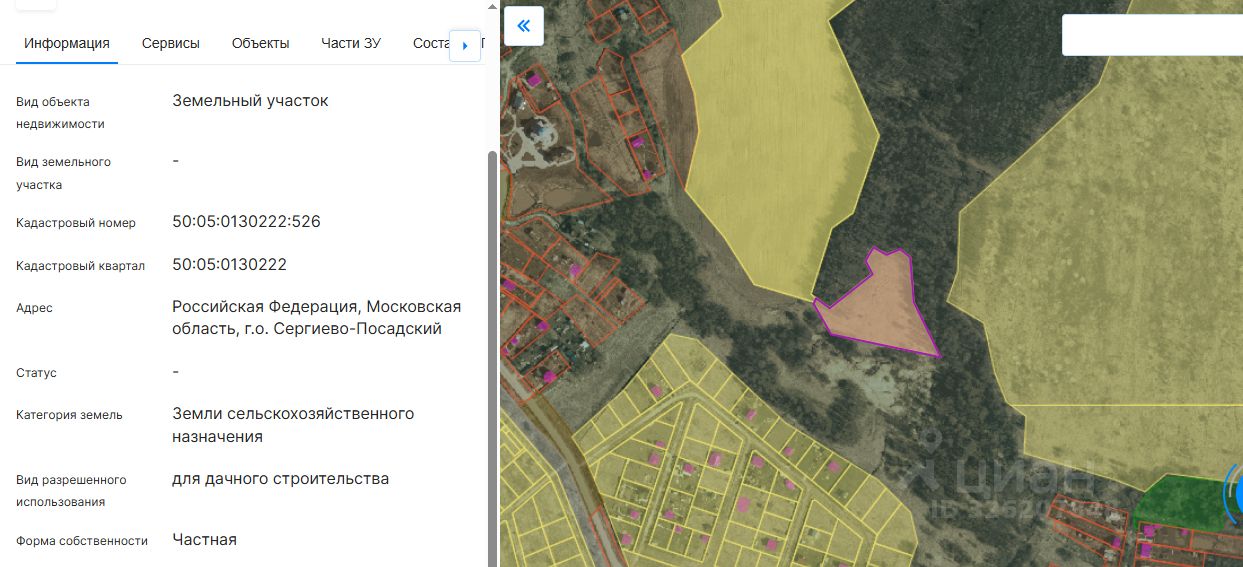Viewport: 1243px width, 567px height.
Task: Switch to the Сервисы tab
Action: (171, 43)
